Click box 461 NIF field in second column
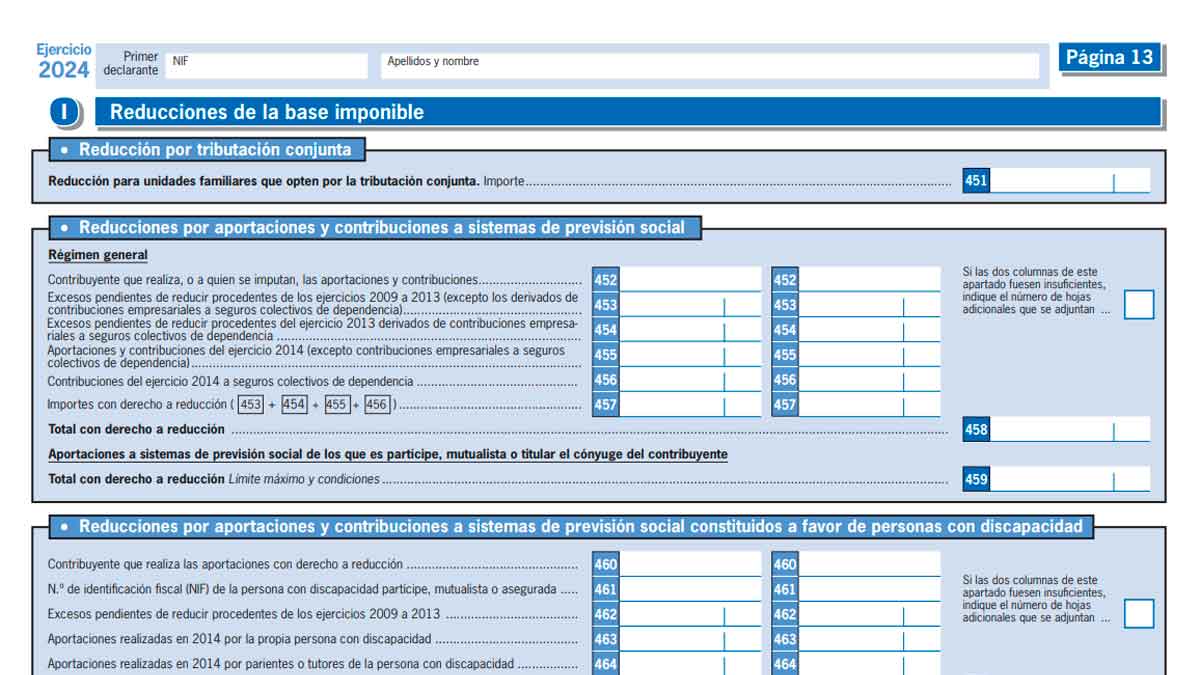The image size is (1200, 675). 870,589
